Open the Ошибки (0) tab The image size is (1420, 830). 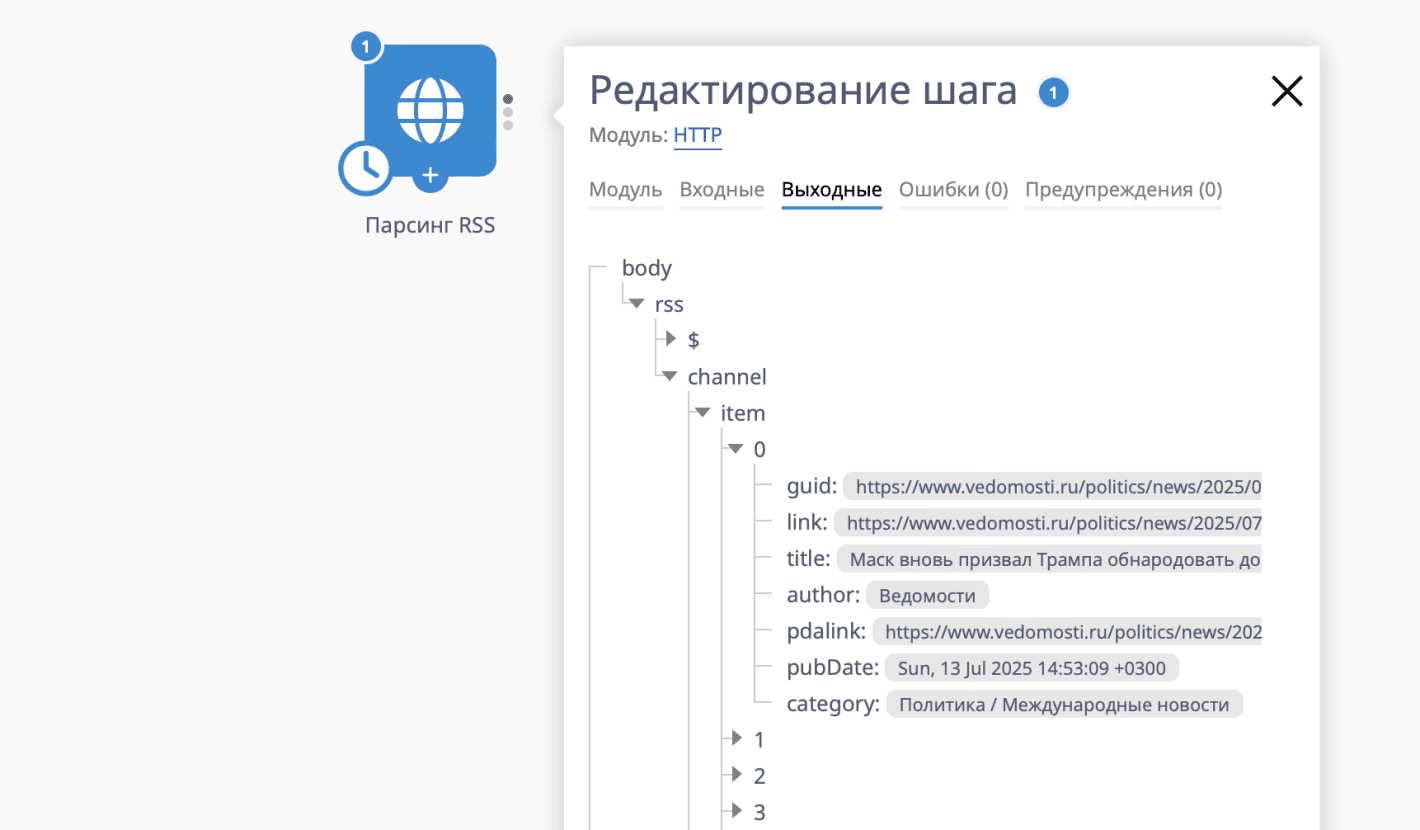(952, 190)
